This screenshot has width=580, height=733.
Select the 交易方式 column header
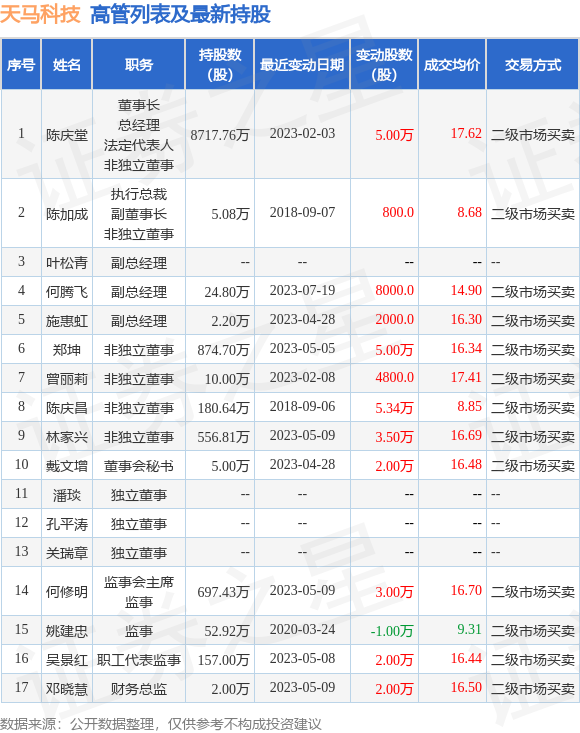533,65
